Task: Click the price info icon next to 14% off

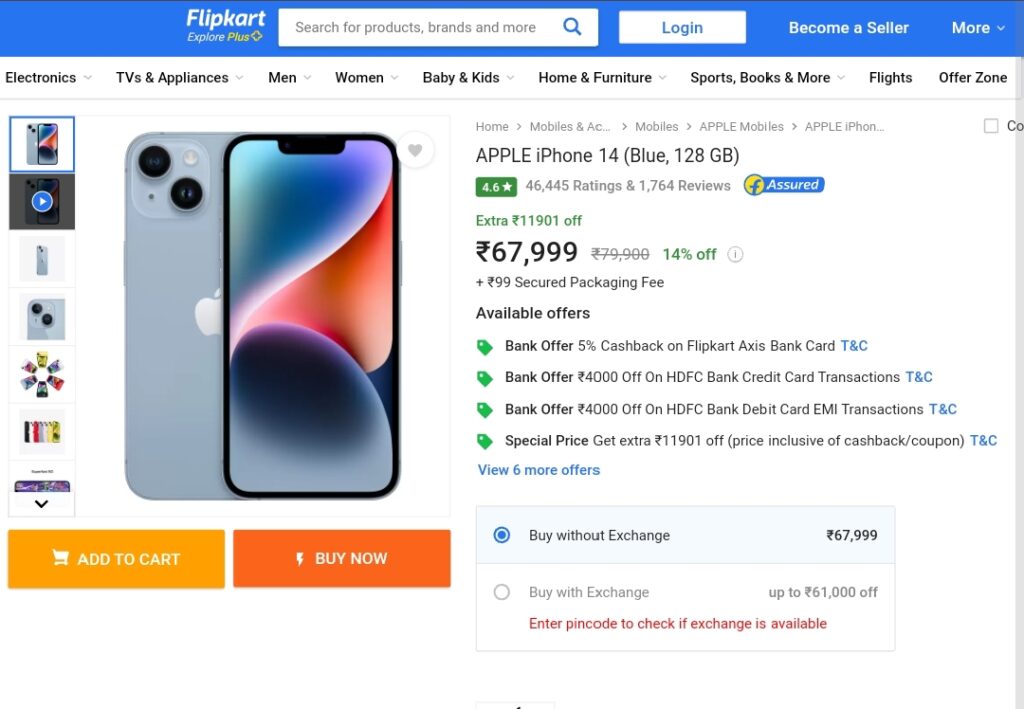Action: (735, 254)
